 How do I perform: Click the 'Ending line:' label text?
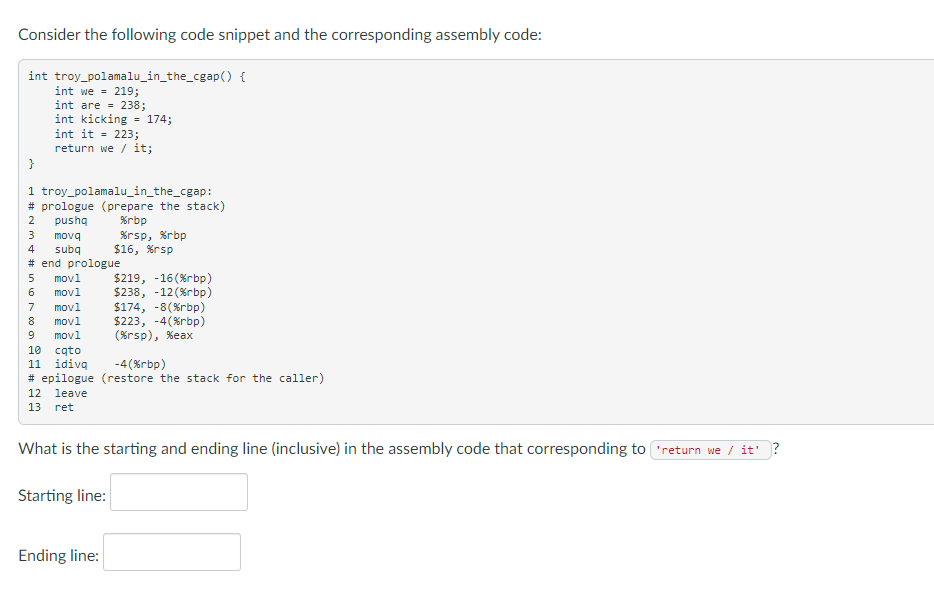(58, 556)
